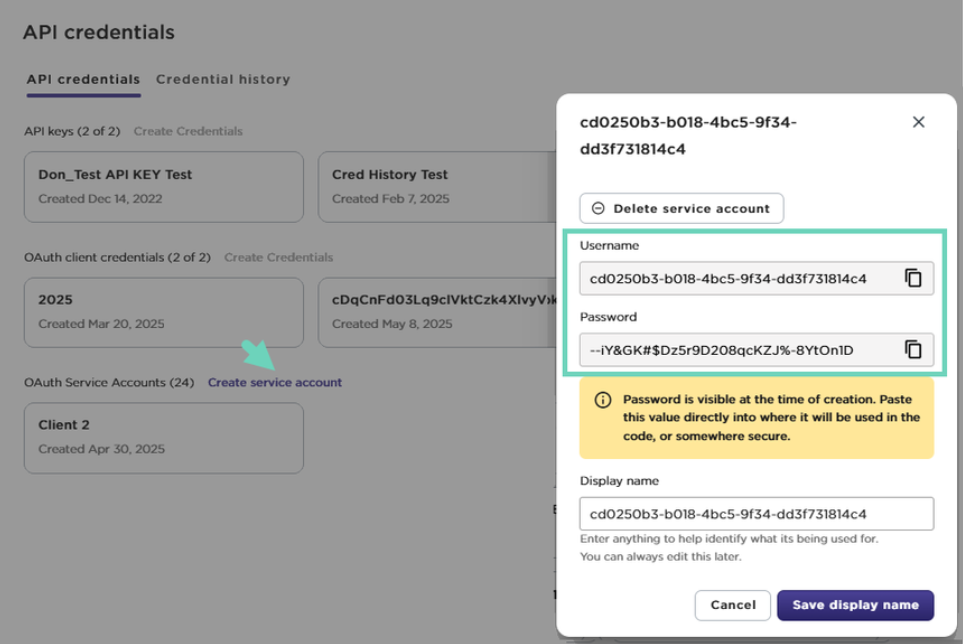The height and width of the screenshot is (644, 963).
Task: Save the display name
Action: click(855, 605)
